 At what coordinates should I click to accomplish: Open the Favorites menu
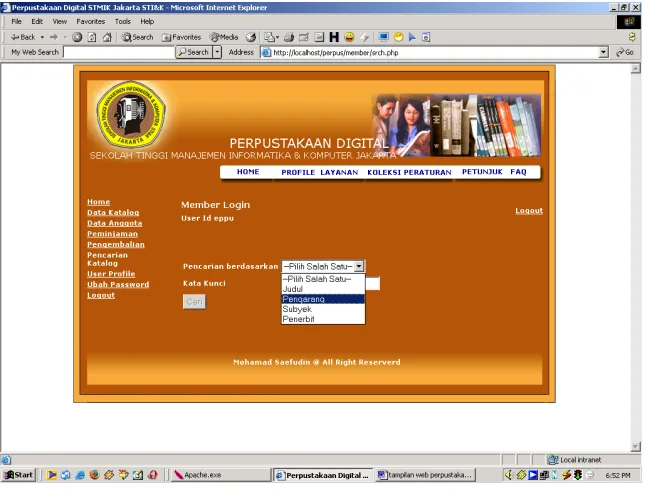tap(91, 22)
